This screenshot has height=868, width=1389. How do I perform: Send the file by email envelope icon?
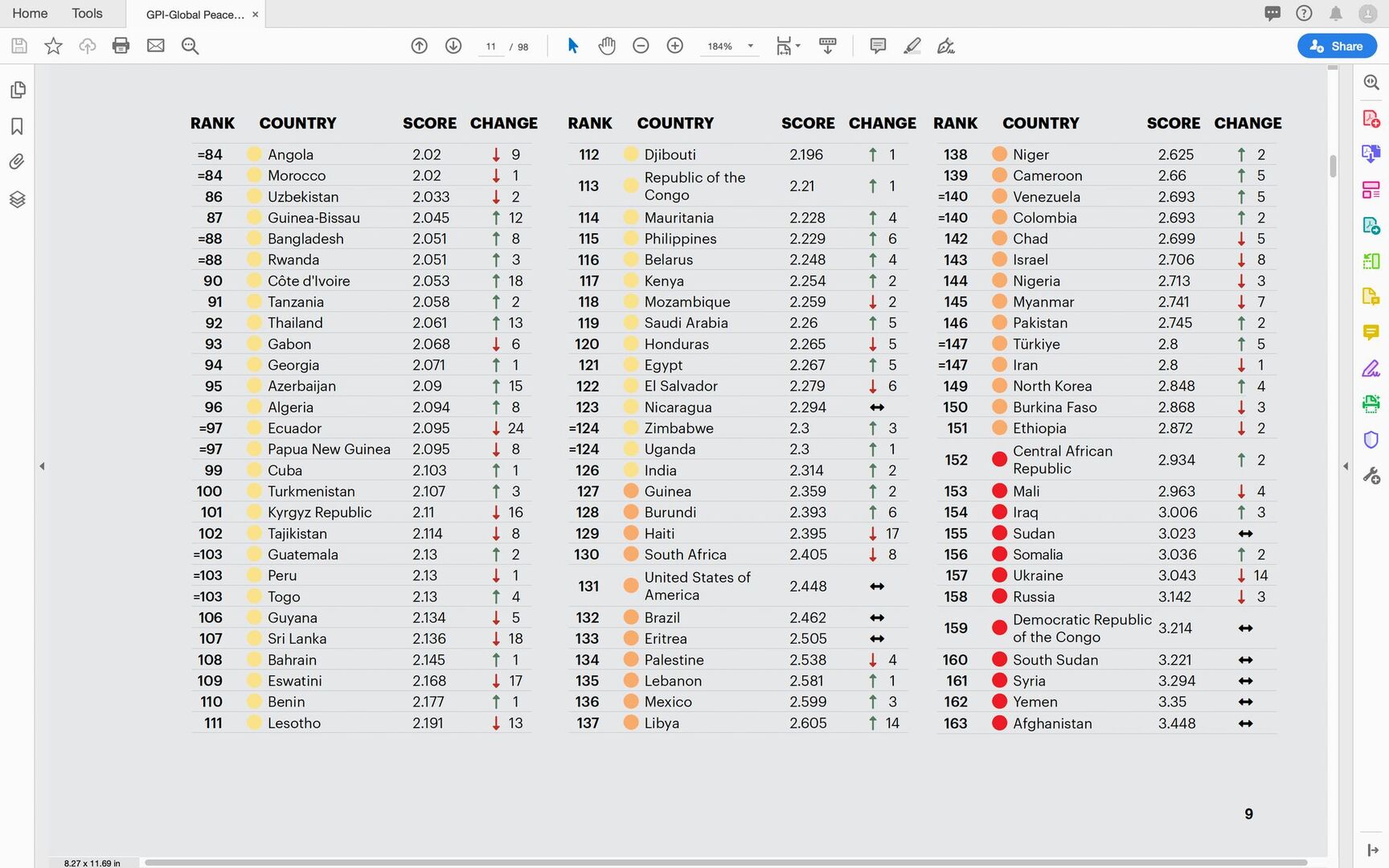pos(155,46)
